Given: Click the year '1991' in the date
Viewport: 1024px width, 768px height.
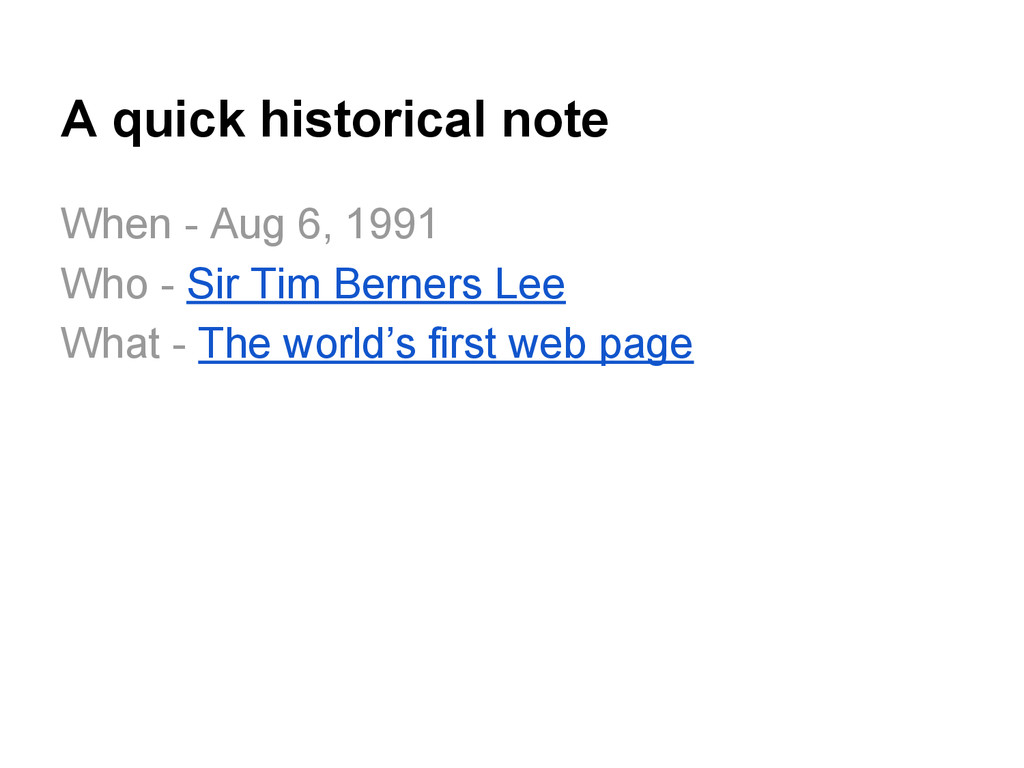Looking at the screenshot, I should tap(391, 224).
